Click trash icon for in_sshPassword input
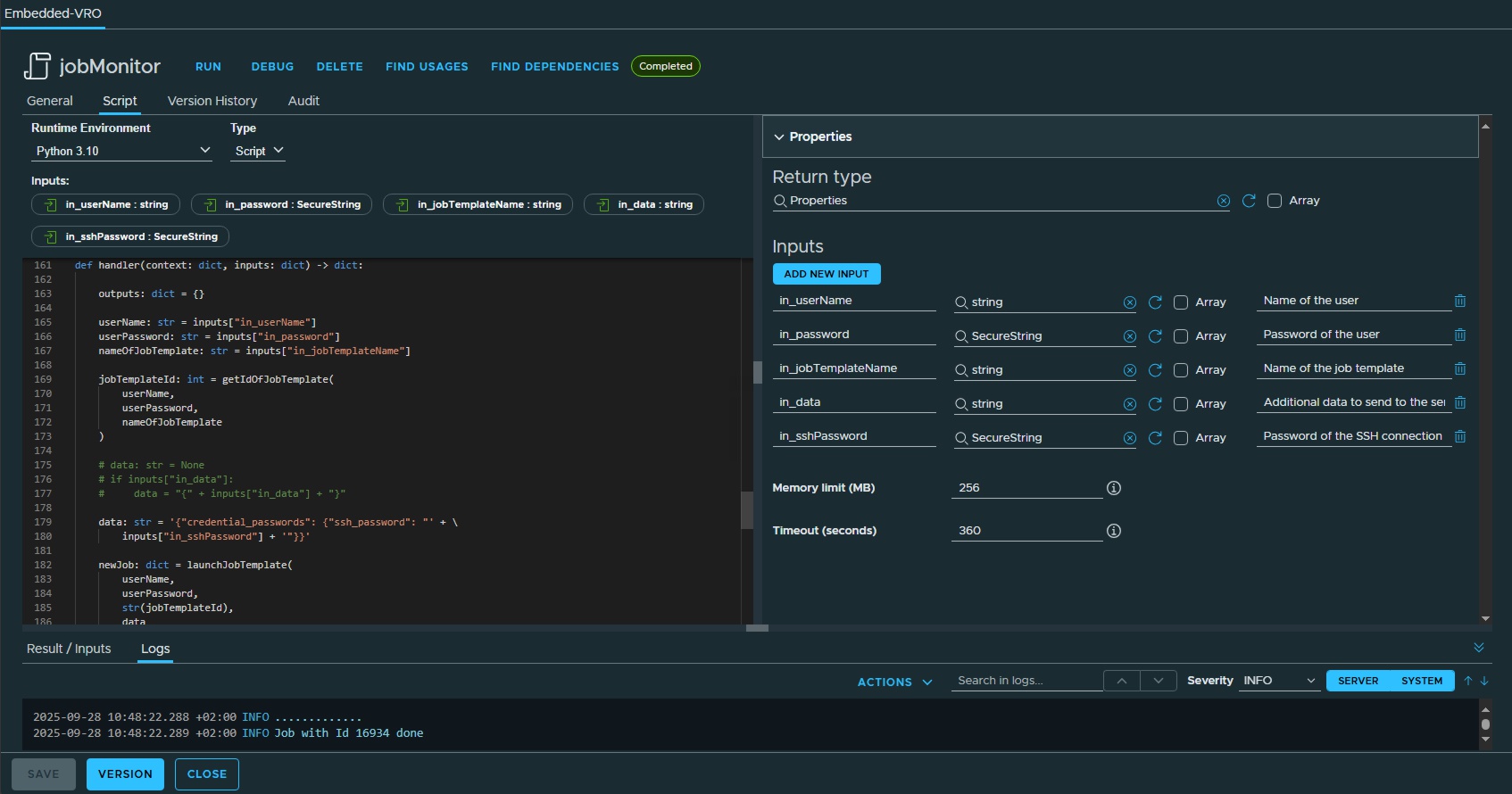 click(x=1460, y=437)
